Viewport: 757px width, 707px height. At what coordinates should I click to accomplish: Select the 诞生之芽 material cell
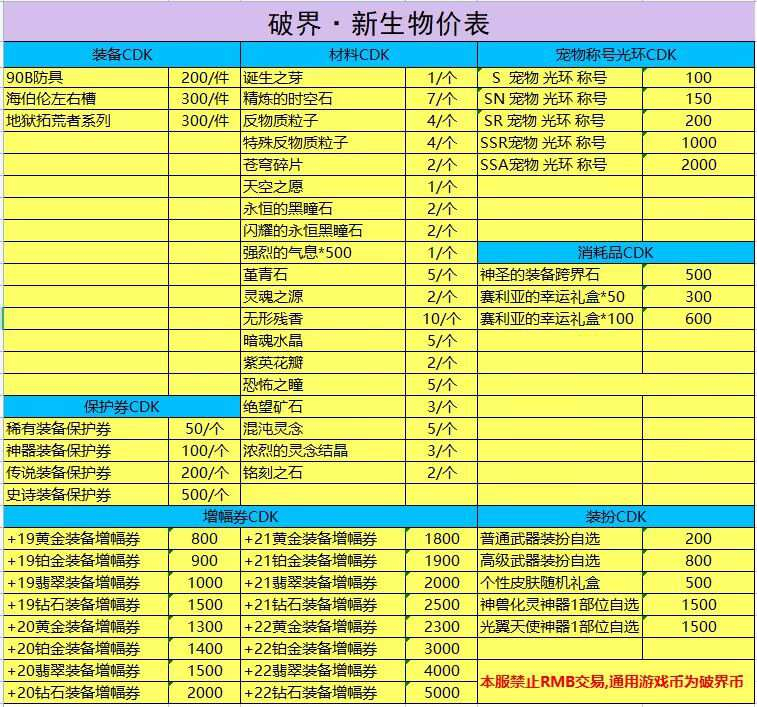click(323, 77)
